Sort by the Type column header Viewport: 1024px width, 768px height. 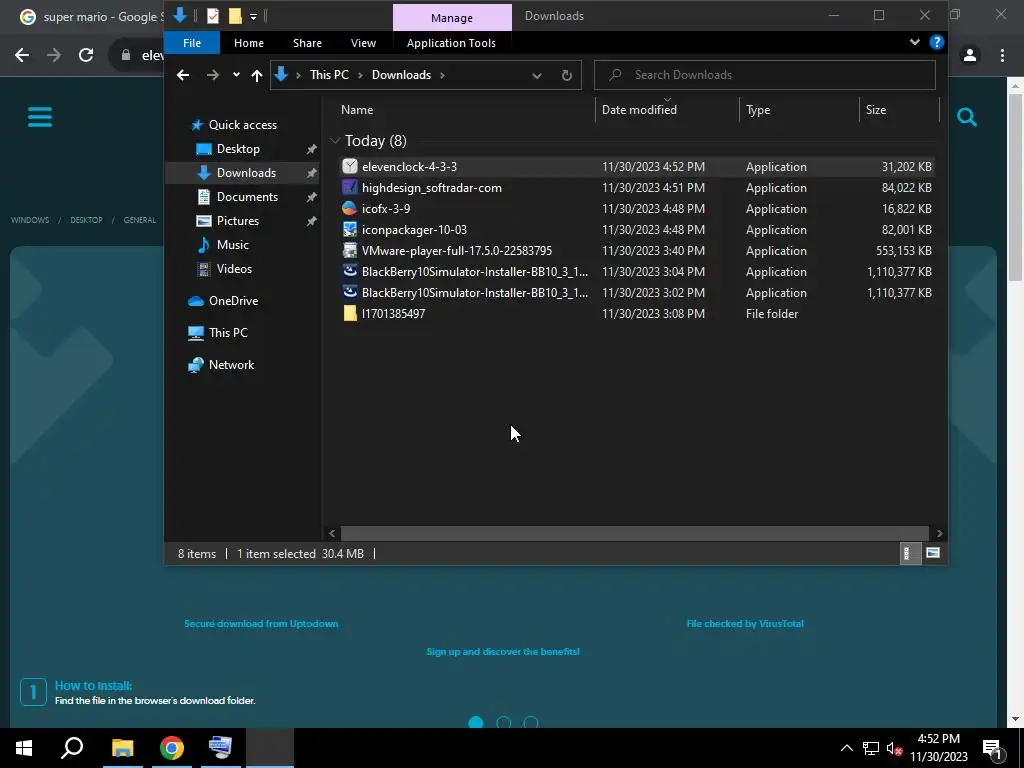coord(799,110)
